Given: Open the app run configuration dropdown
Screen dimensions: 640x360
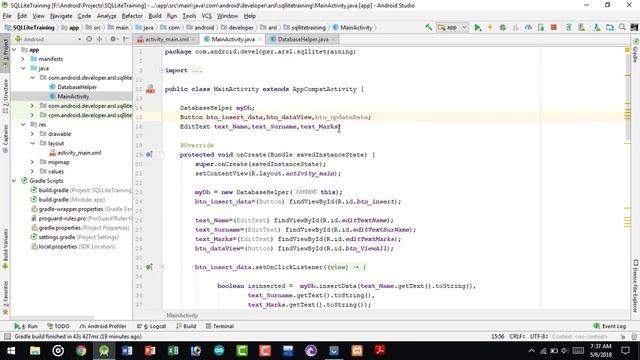Looking at the screenshot, I should (x=452, y=27).
